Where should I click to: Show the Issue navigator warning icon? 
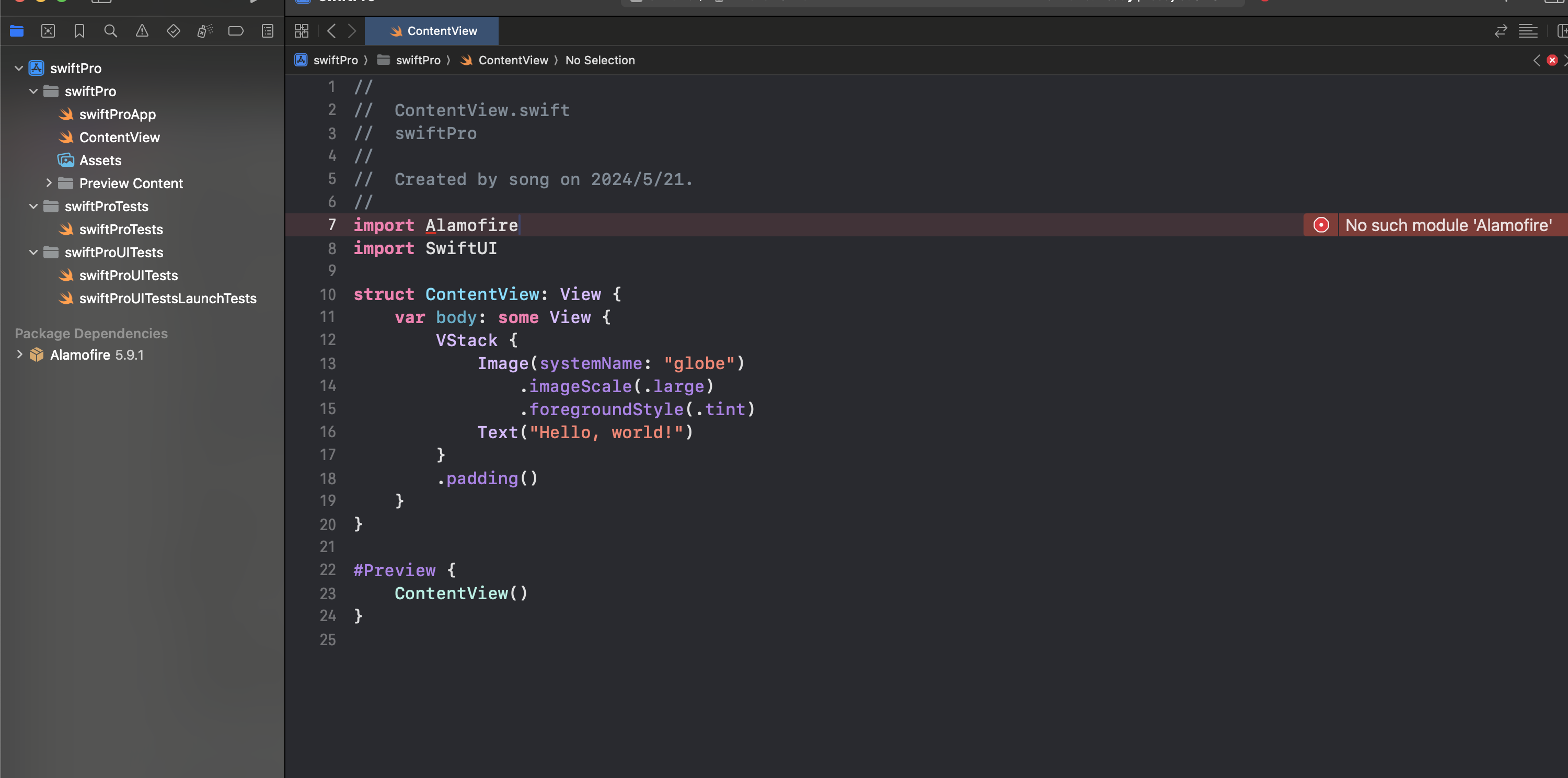point(142,31)
